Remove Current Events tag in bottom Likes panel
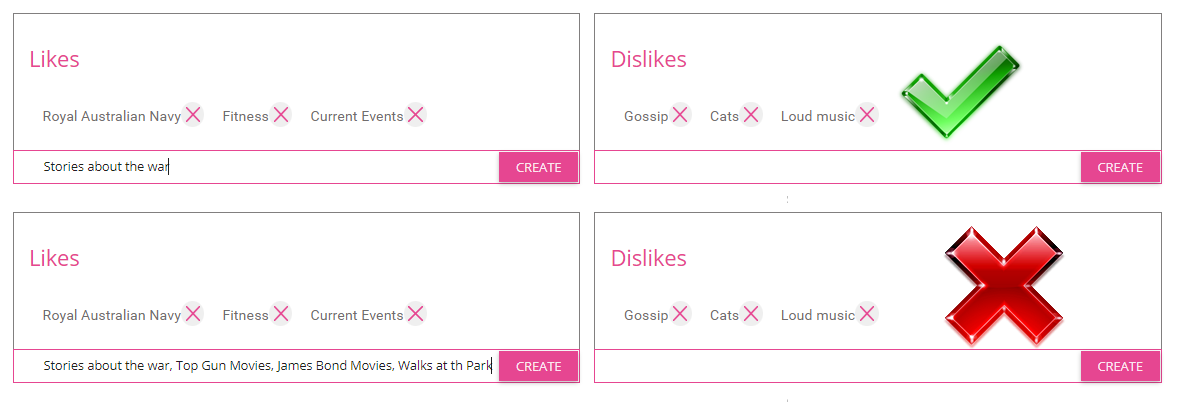This screenshot has width=1181, height=402. pos(415,313)
